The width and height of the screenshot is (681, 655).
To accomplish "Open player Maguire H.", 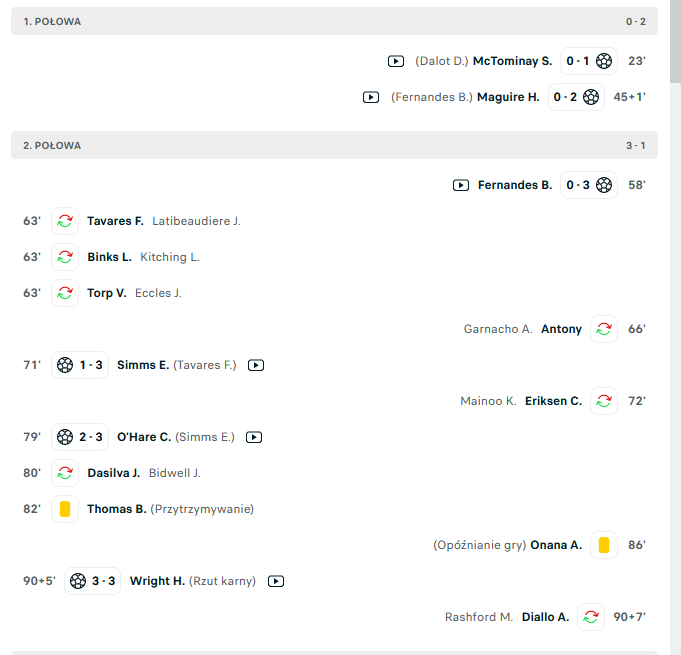I will click(508, 97).
